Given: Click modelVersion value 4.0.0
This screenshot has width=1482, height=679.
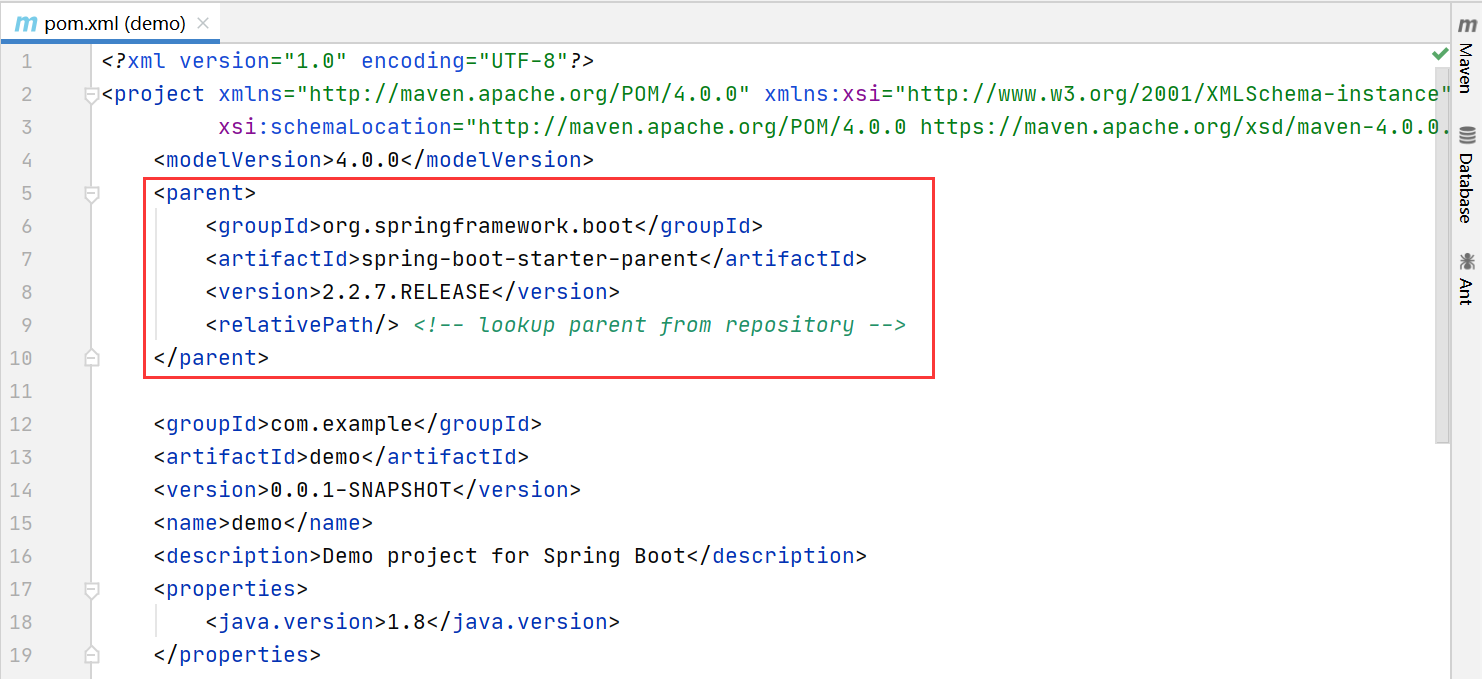Looking at the screenshot, I should (367, 160).
